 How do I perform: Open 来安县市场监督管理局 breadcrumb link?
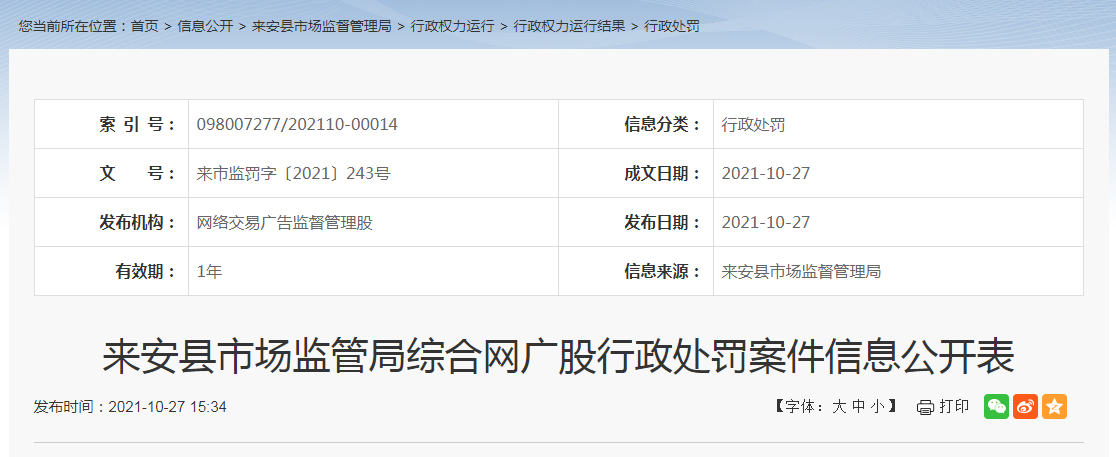pos(322,26)
